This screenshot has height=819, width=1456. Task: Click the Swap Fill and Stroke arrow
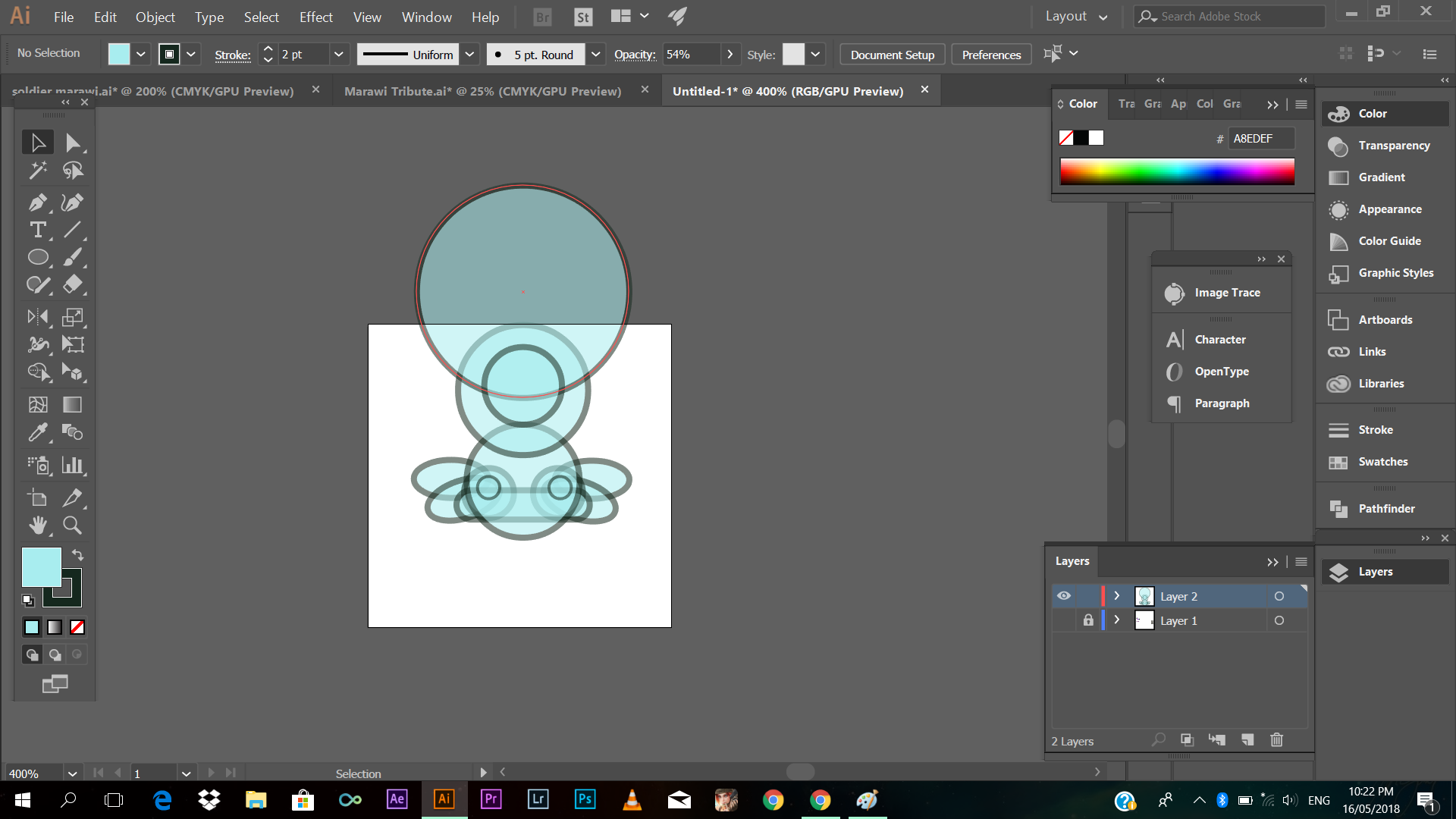(77, 555)
